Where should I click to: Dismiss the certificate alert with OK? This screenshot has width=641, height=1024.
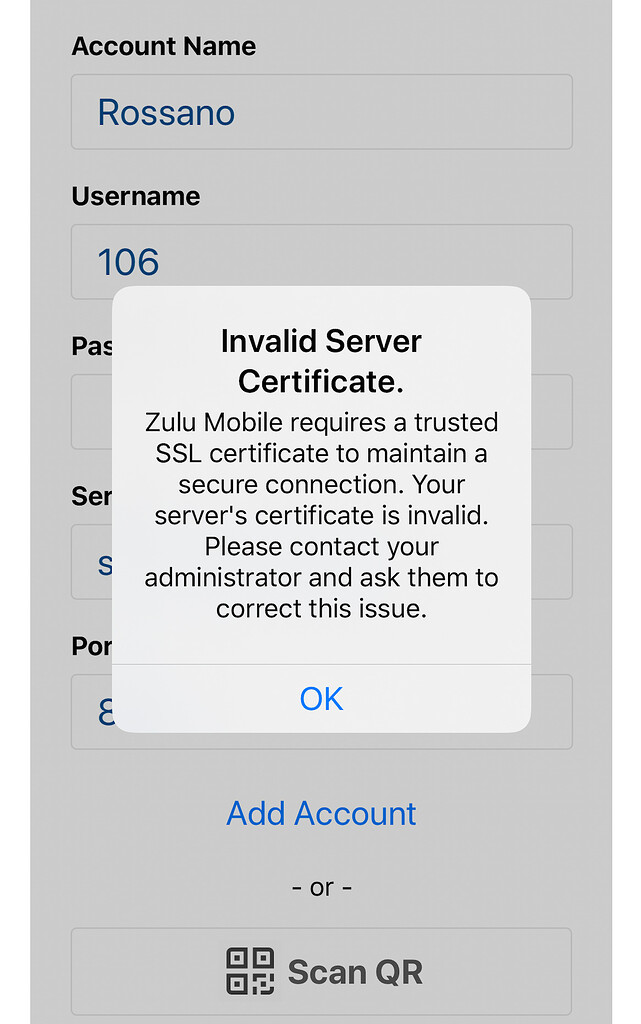[x=321, y=699]
